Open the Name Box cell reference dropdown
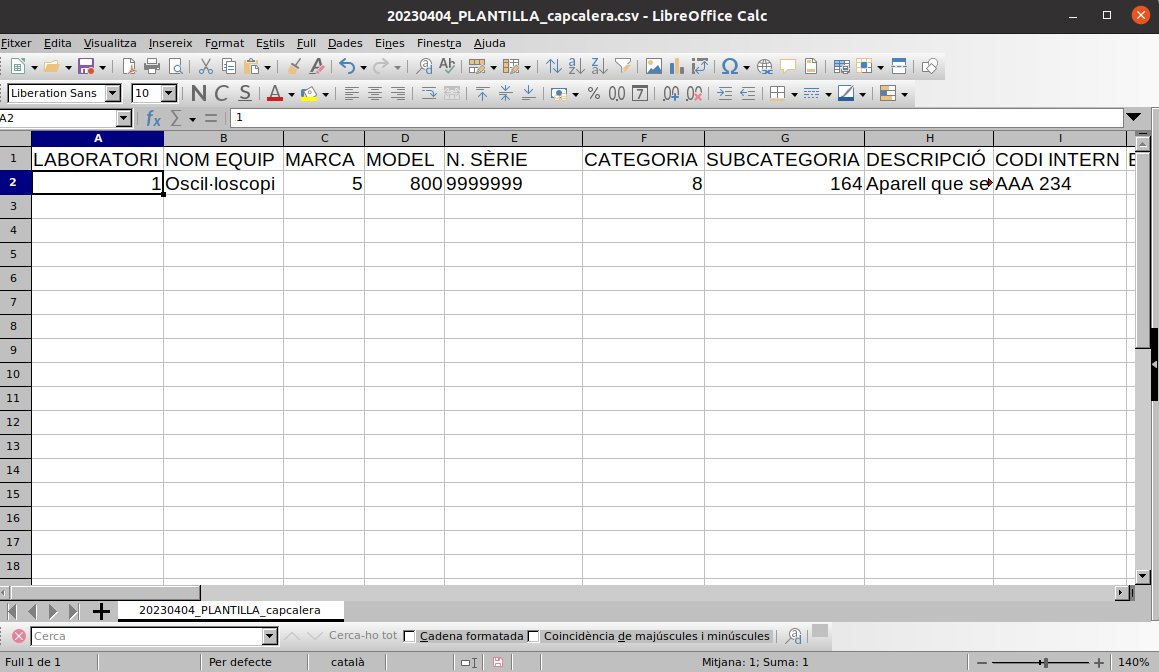 pyautogui.click(x=124, y=118)
